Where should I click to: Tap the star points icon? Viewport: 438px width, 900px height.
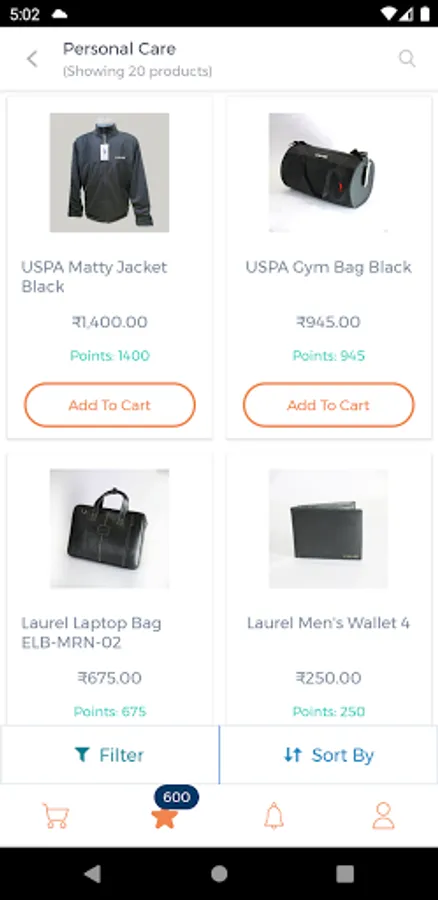(164, 817)
